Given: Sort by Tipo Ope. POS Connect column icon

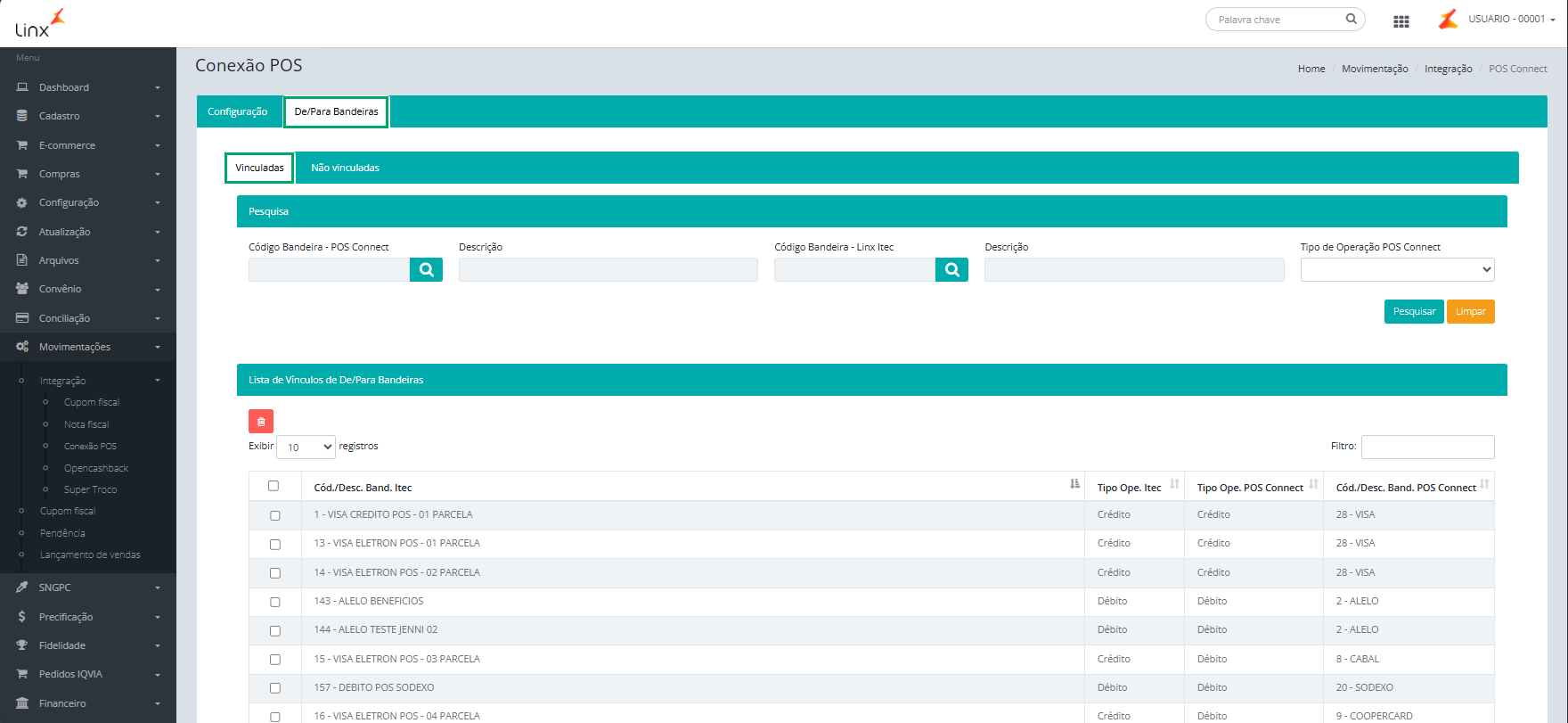Looking at the screenshot, I should pyautogui.click(x=1313, y=484).
